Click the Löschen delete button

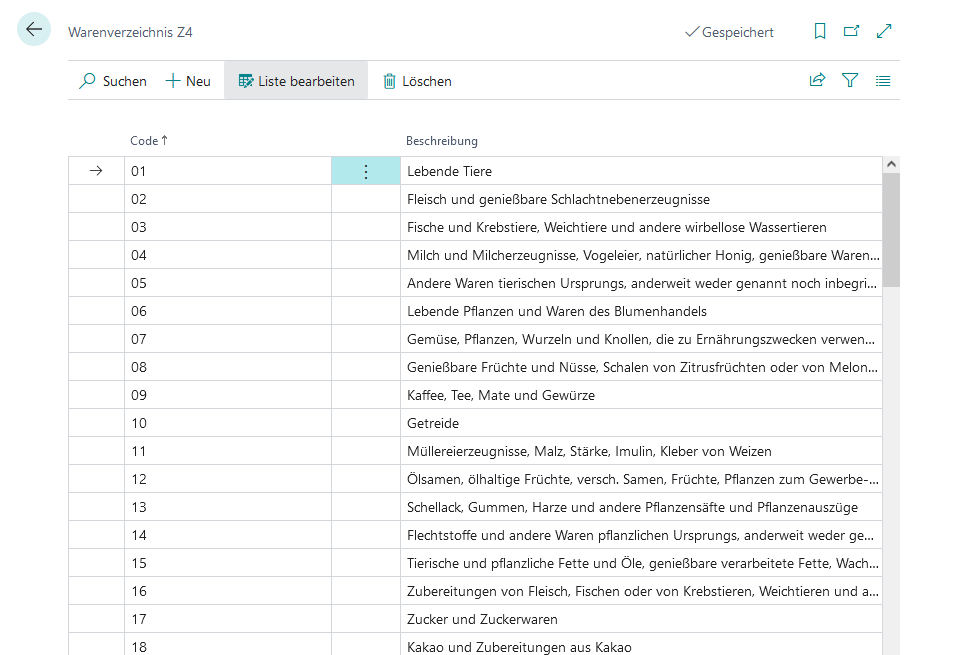point(417,81)
